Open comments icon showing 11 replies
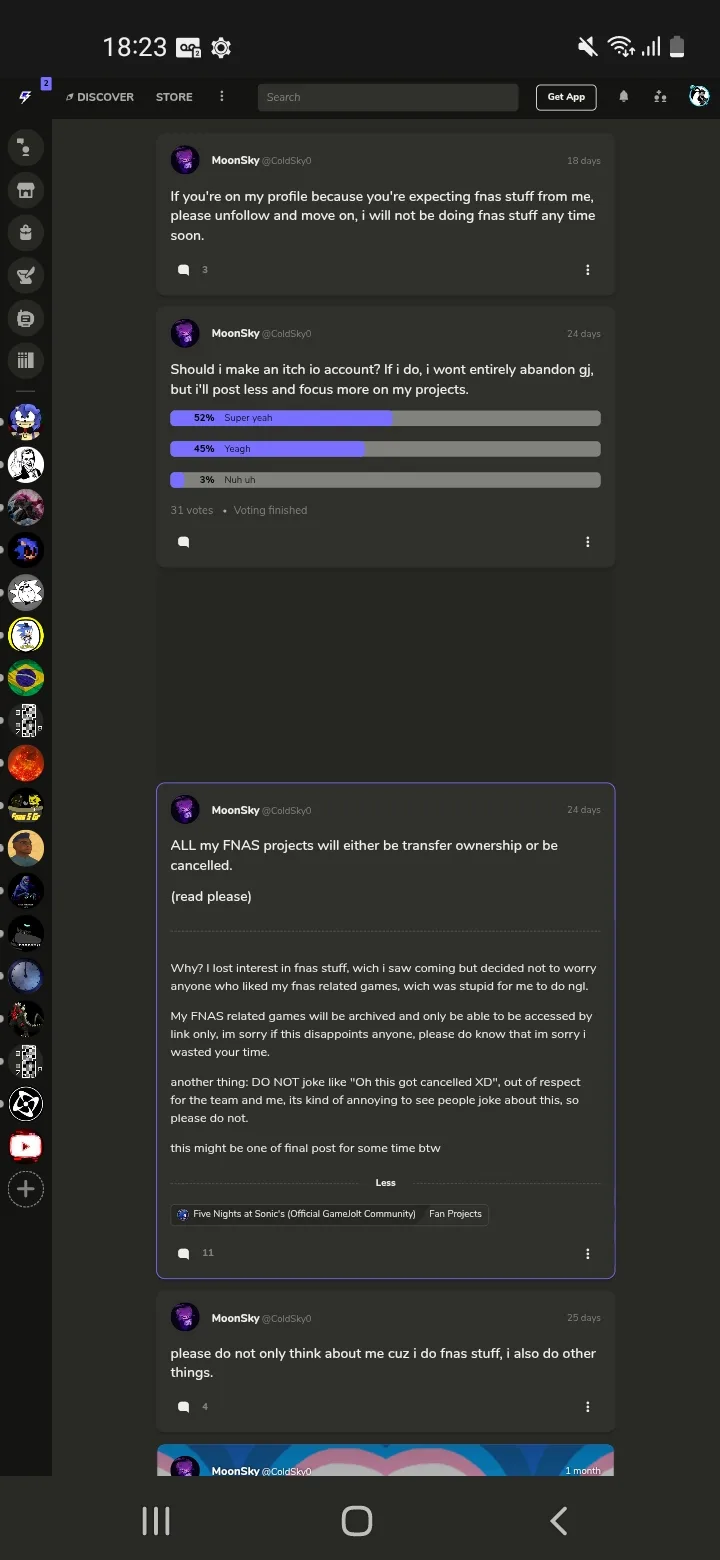Screen dimensions: 720x1560 [184, 1253]
